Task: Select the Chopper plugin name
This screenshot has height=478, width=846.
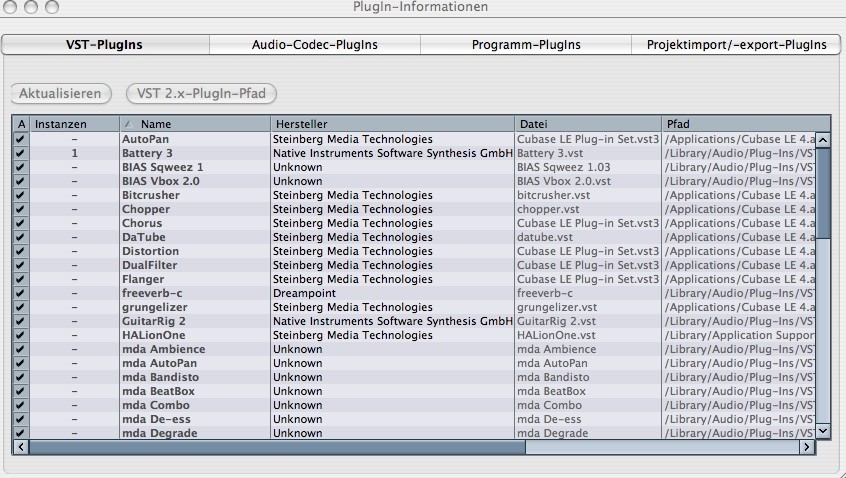Action: 146,209
